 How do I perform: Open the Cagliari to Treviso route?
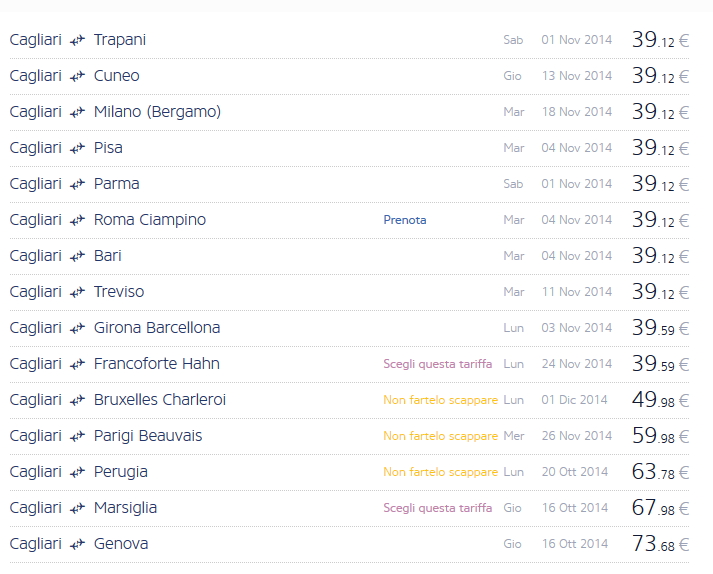118,292
